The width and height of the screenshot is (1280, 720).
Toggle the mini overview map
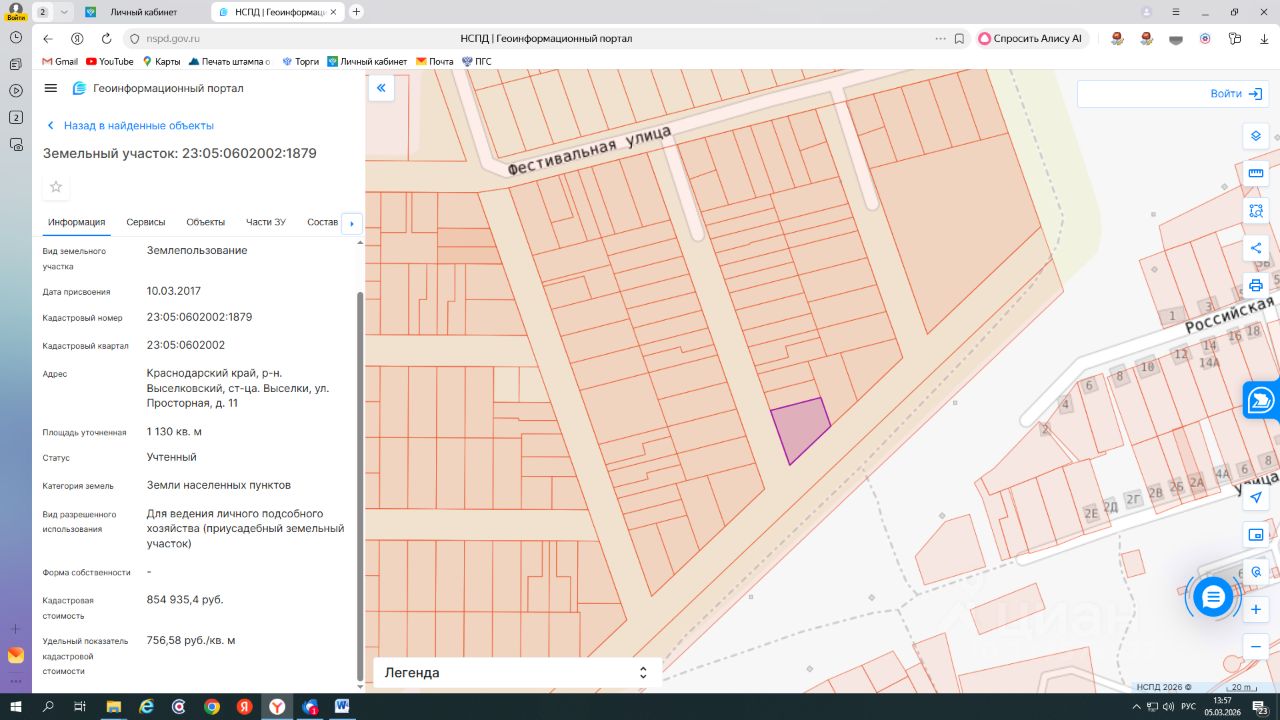(x=1256, y=534)
